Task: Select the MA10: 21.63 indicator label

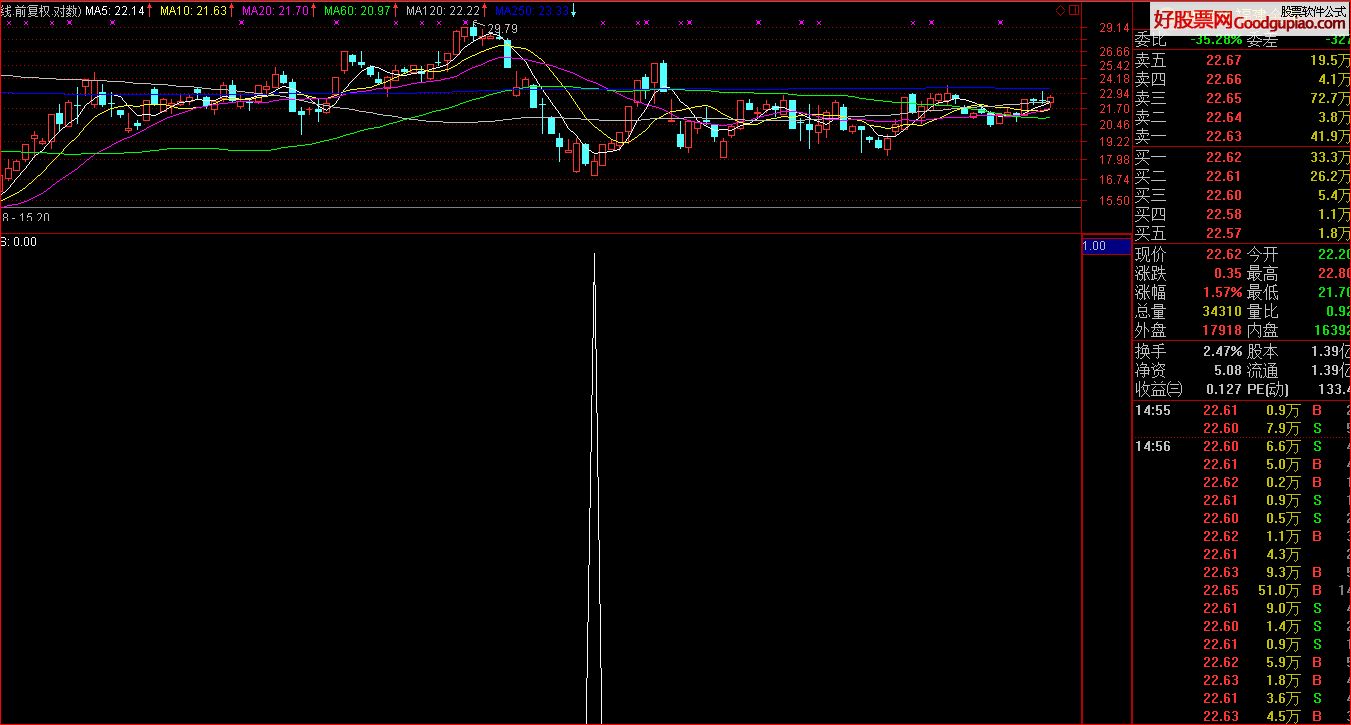Action: pyautogui.click(x=195, y=10)
